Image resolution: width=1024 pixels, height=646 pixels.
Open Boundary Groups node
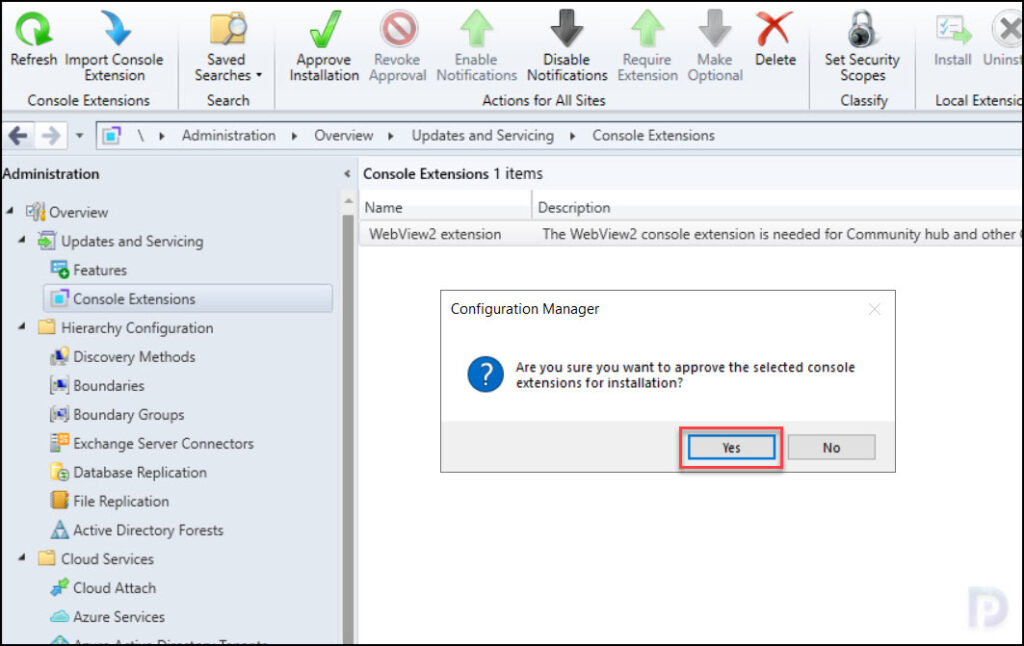[129, 414]
